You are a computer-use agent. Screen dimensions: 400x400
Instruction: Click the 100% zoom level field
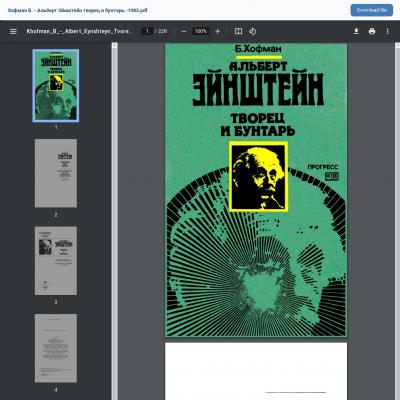tap(201, 31)
